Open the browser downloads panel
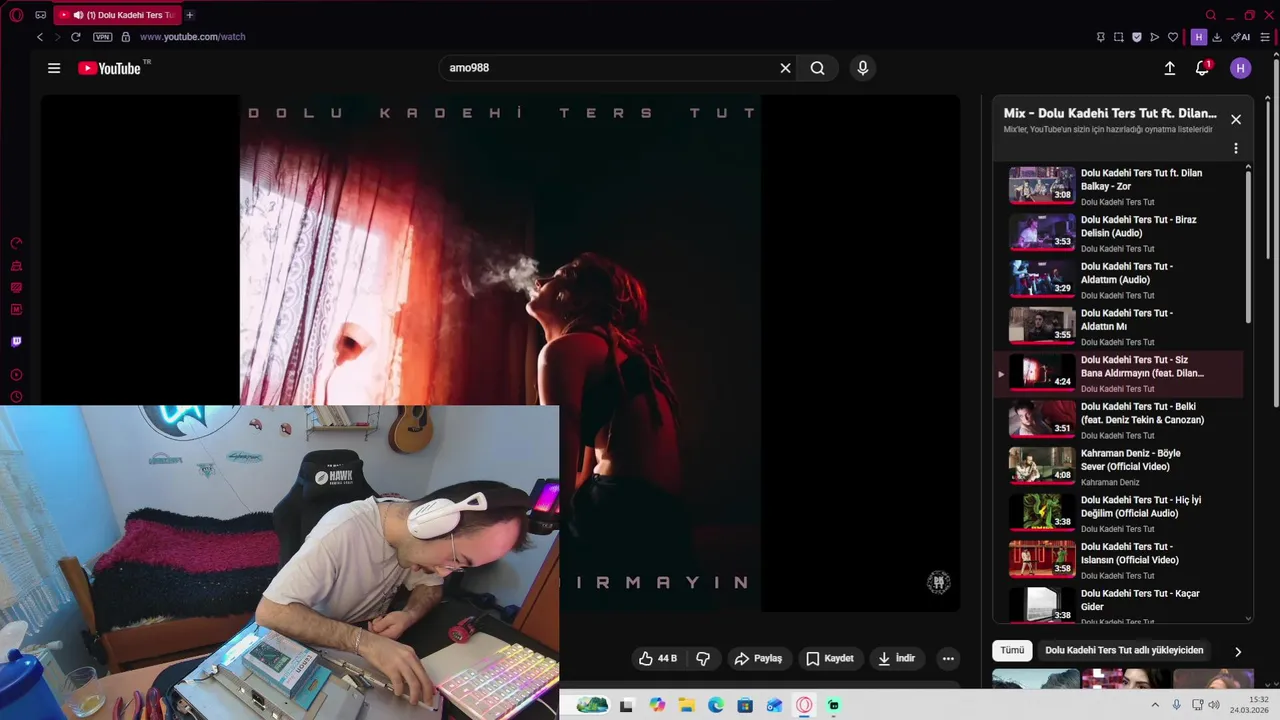This screenshot has height=720, width=1280. pos(1217,37)
